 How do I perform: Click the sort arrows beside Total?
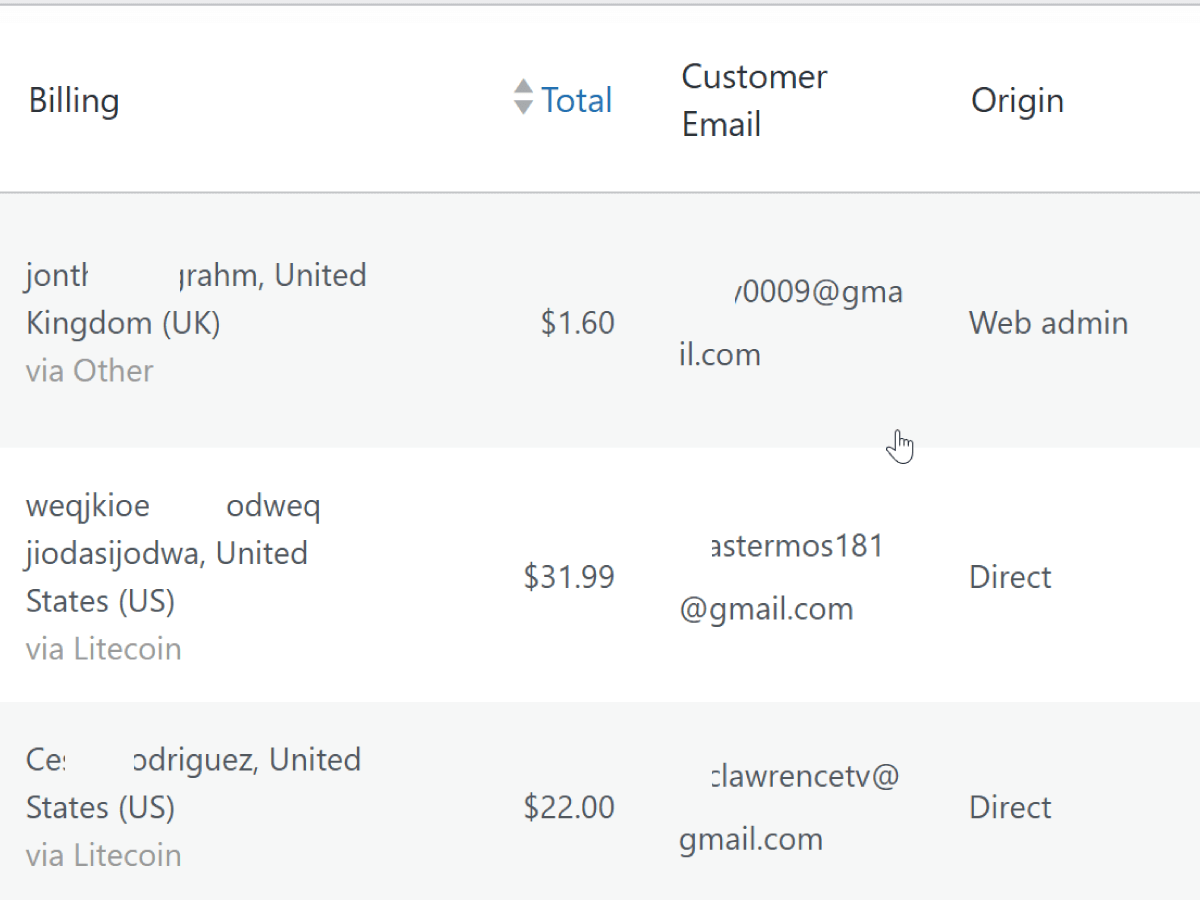coord(523,97)
